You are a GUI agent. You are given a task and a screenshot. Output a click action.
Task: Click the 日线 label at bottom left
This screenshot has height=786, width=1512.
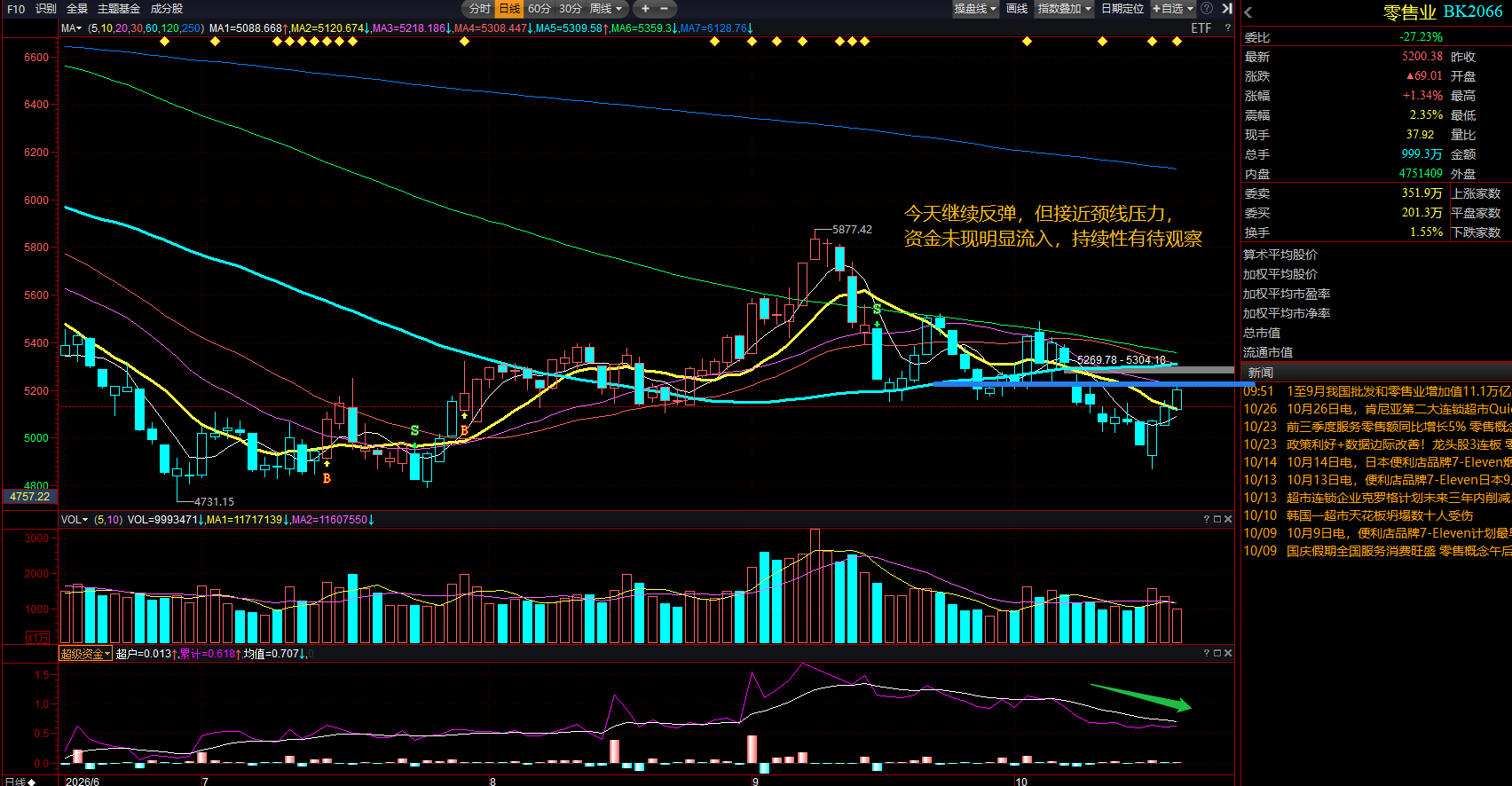[20, 782]
